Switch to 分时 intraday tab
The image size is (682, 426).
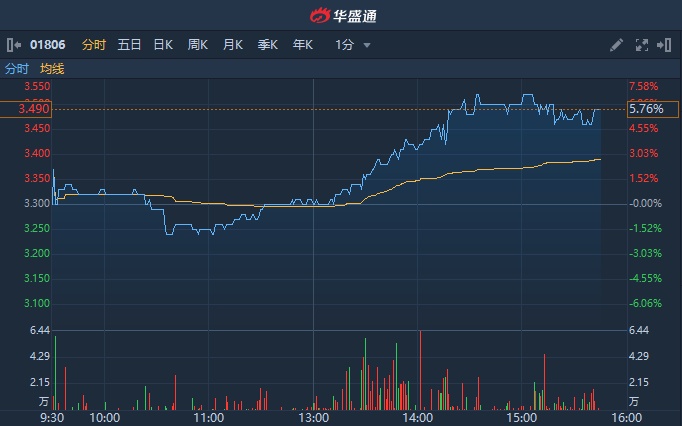tap(93, 45)
